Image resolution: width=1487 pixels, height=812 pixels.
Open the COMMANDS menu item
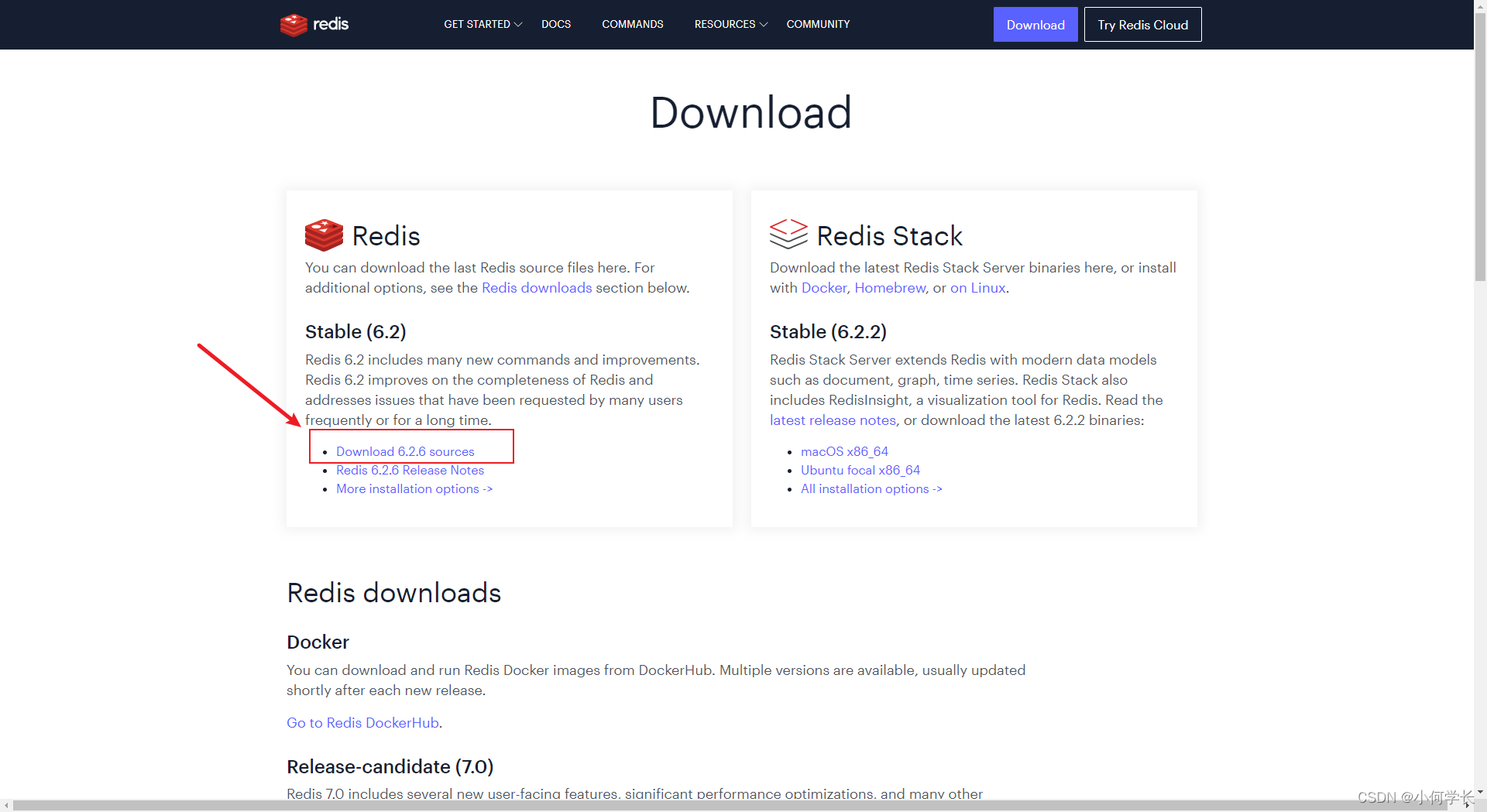click(x=633, y=25)
